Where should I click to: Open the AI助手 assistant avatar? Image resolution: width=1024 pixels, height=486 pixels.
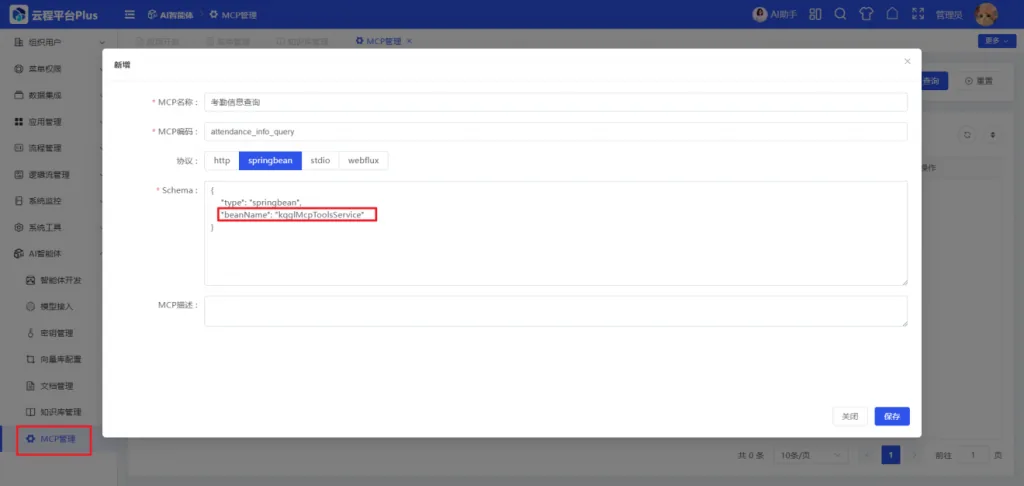[760, 14]
